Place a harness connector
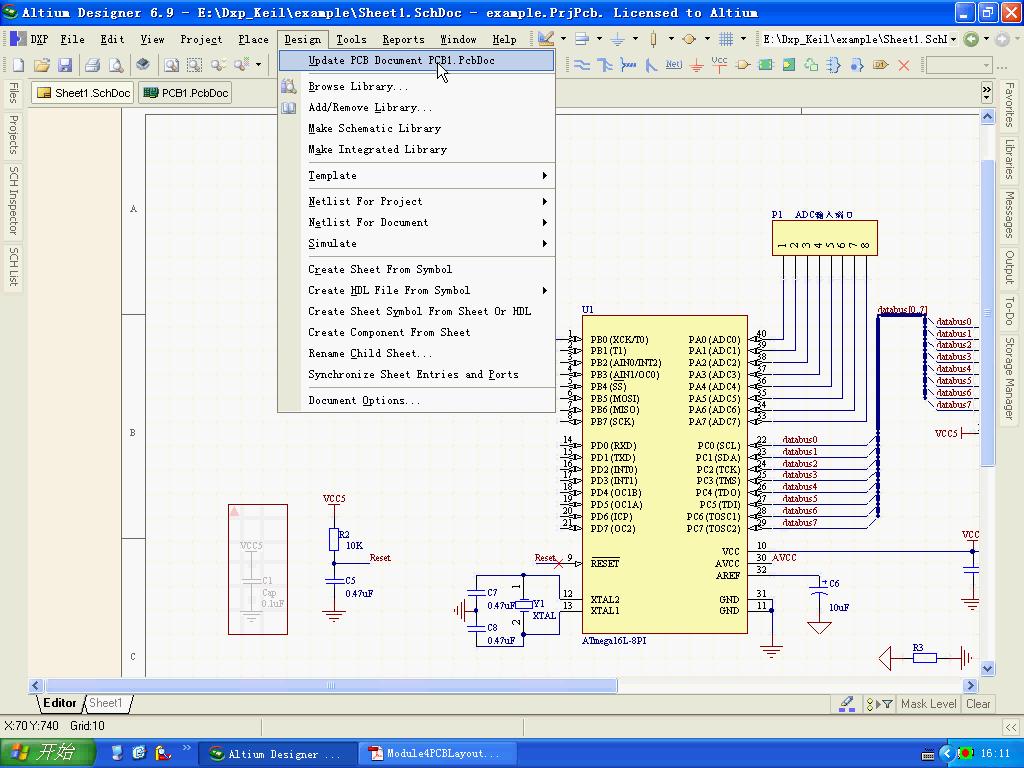1024x768 pixels. pos(834,65)
